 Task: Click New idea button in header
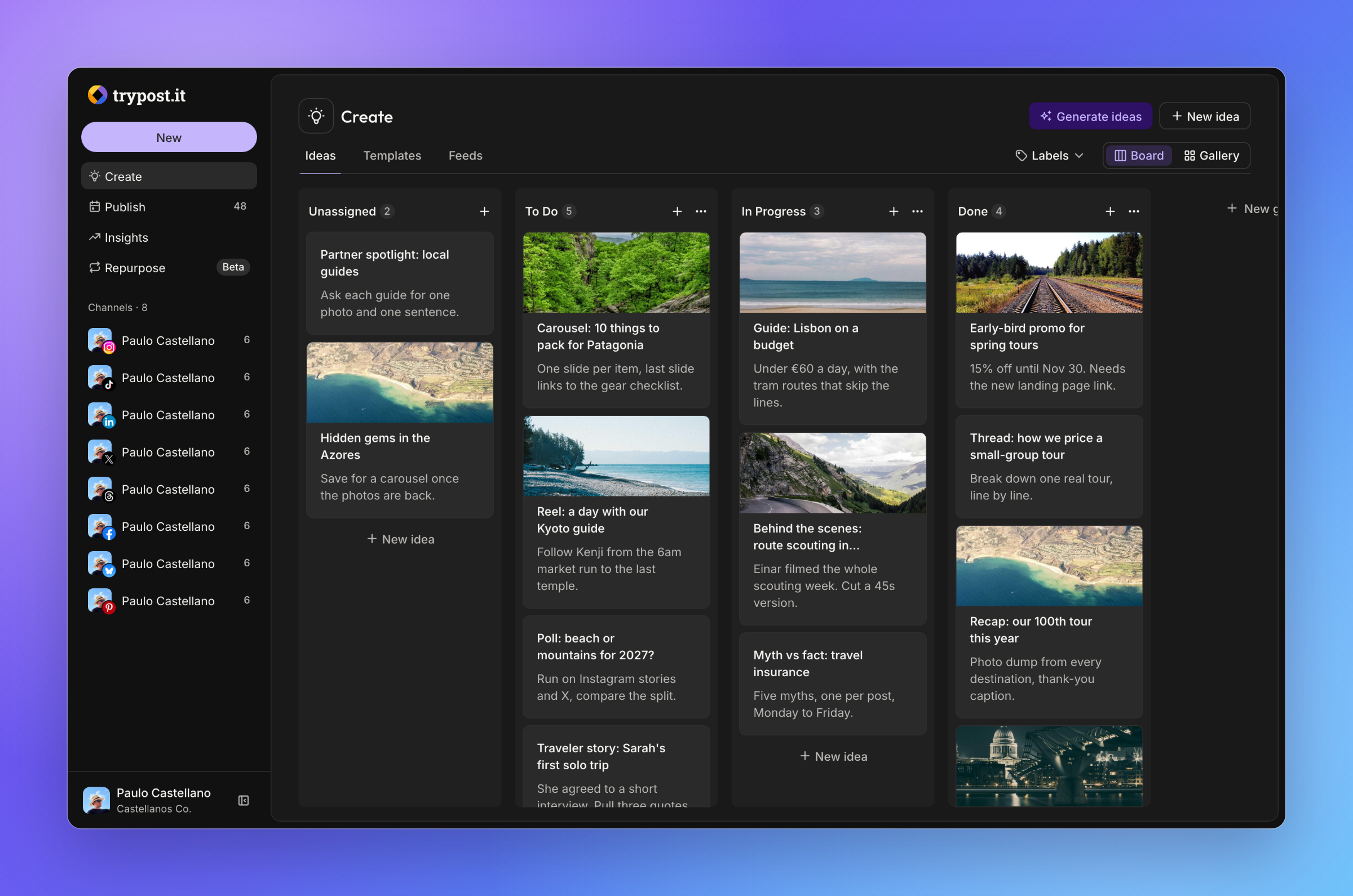[1205, 117]
